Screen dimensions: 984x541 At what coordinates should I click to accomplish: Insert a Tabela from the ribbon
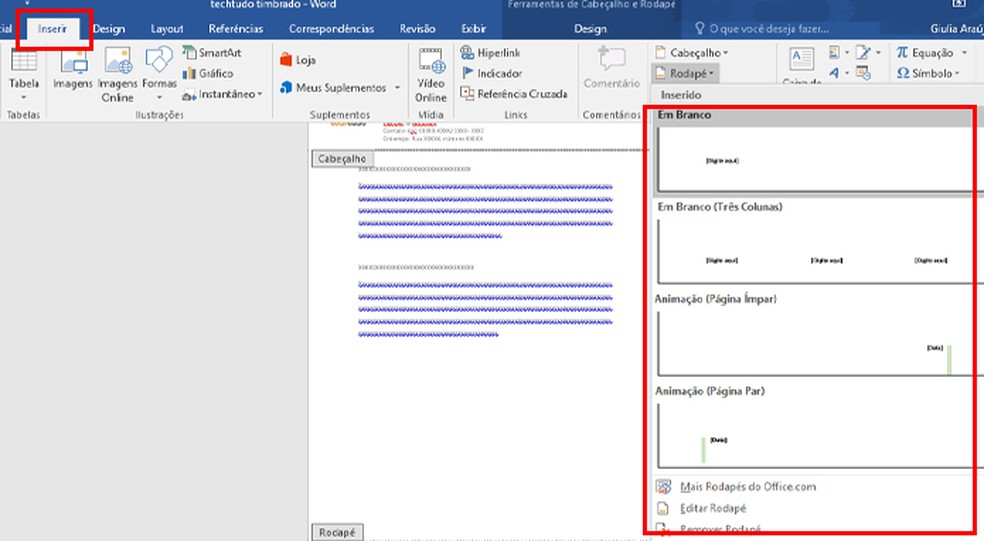tap(24, 74)
